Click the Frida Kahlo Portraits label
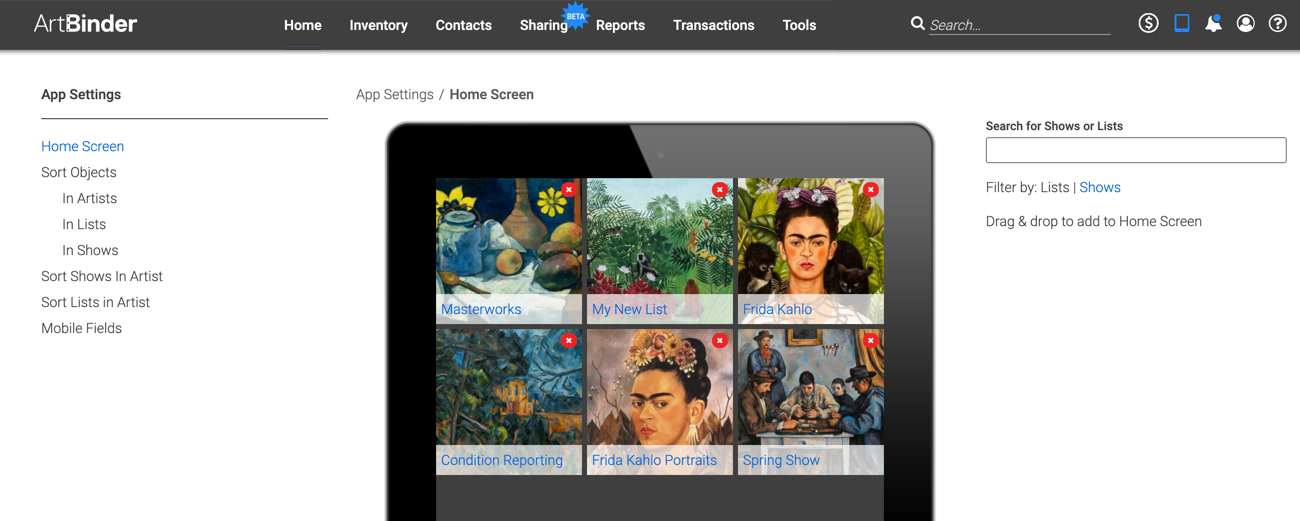This screenshot has width=1300, height=521. coord(654,460)
